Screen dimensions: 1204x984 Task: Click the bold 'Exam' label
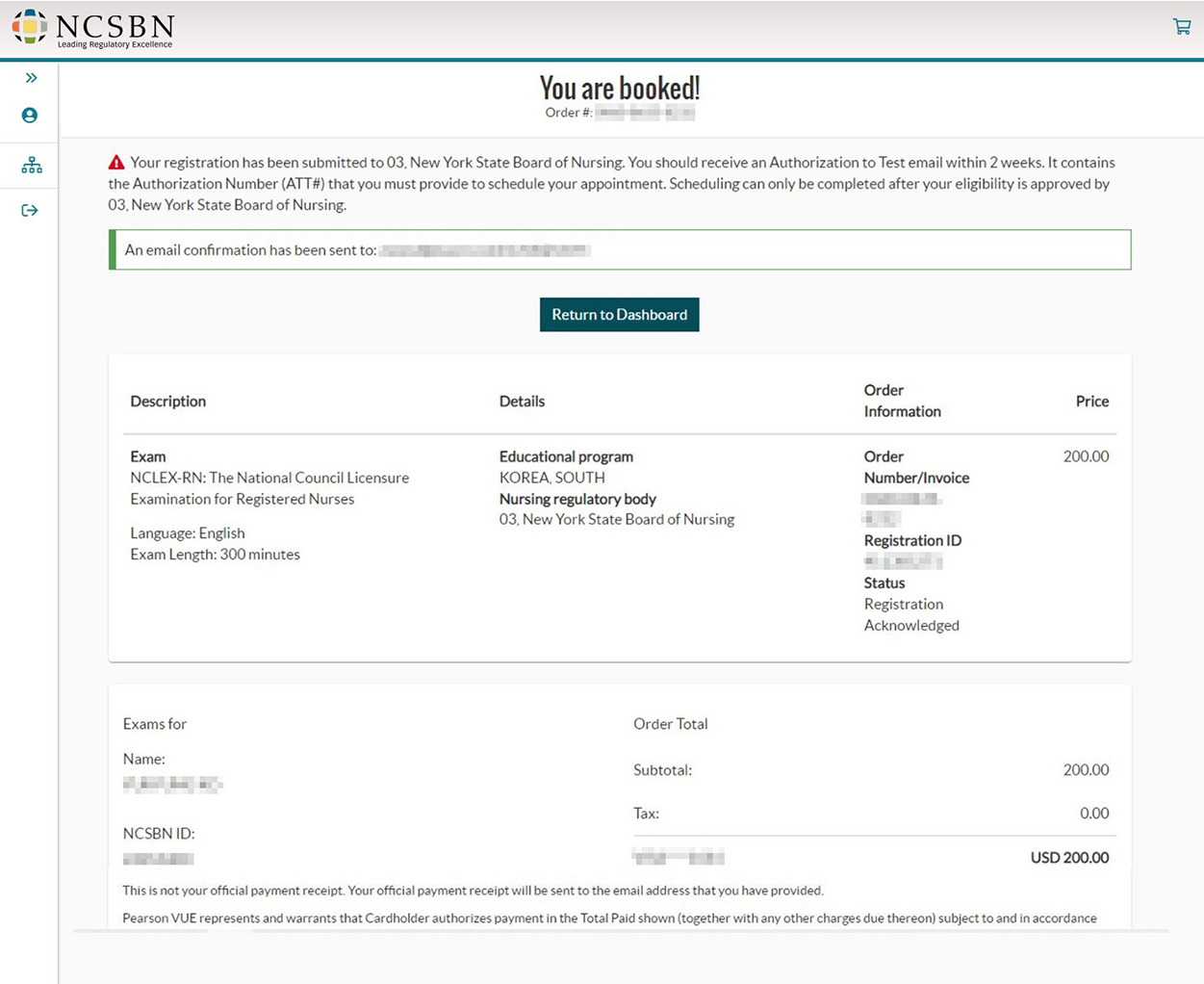(148, 456)
